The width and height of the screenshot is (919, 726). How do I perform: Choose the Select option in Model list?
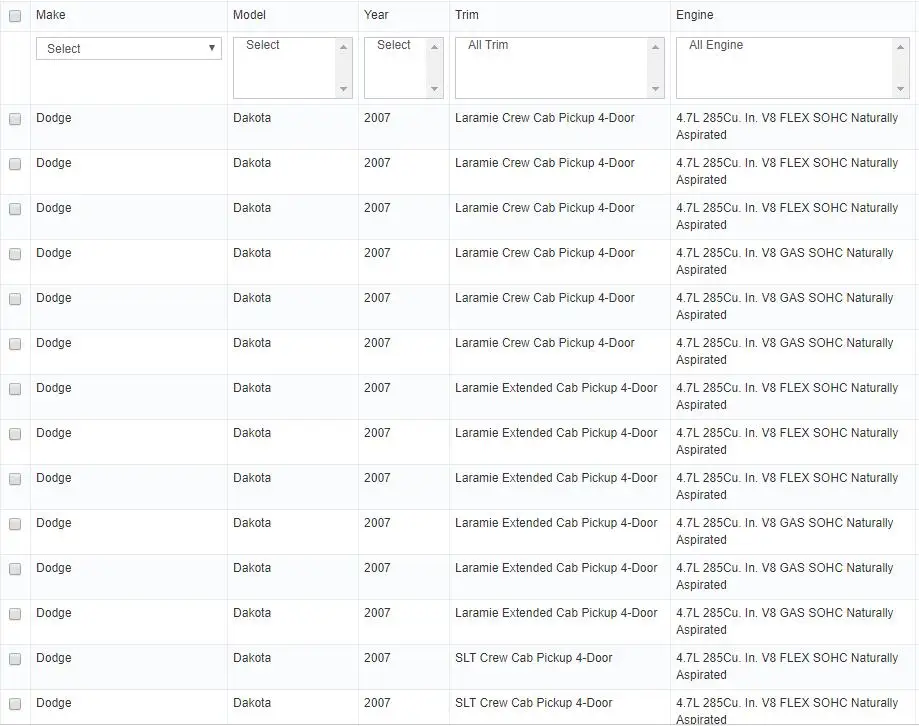(263, 45)
